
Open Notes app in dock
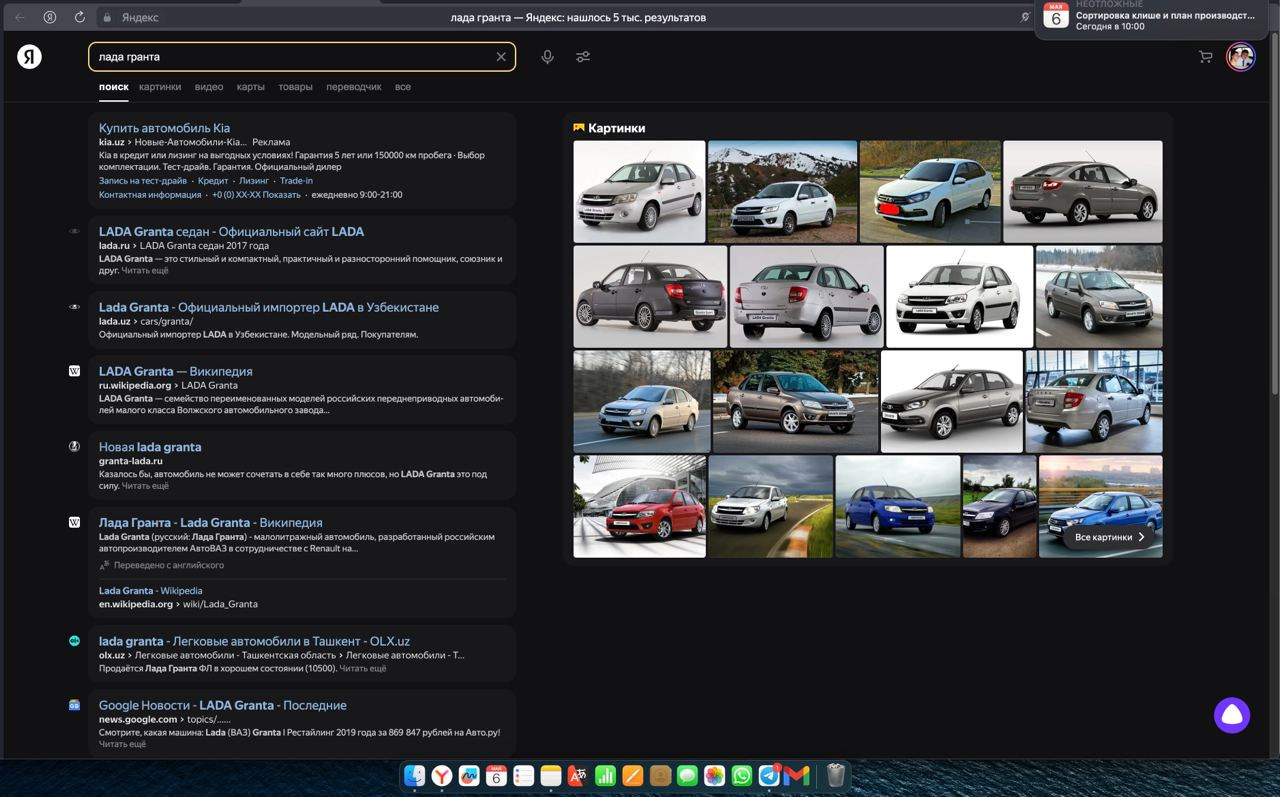pos(551,775)
